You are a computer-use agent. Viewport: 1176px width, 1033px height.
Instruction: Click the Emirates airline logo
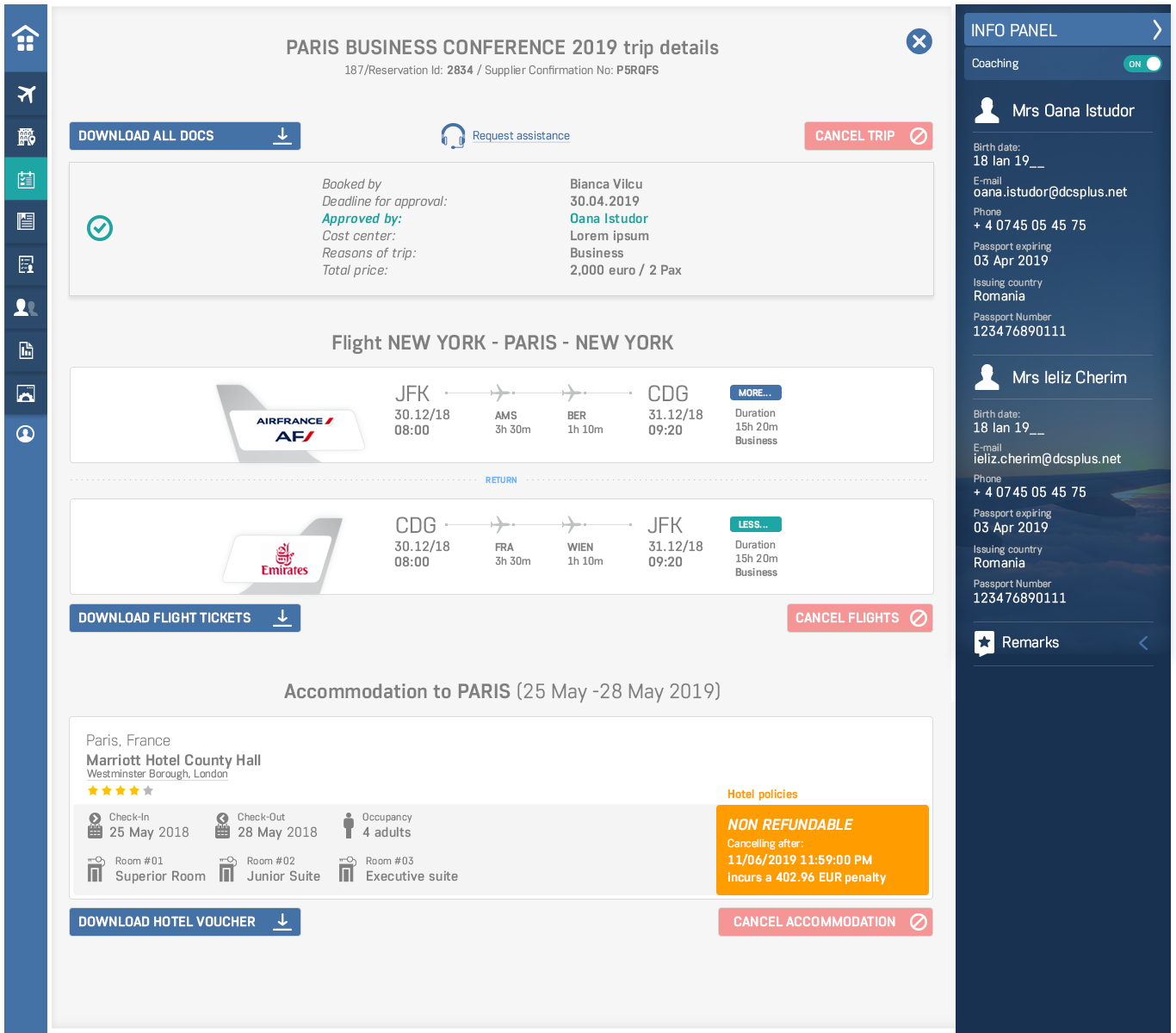[x=285, y=560]
